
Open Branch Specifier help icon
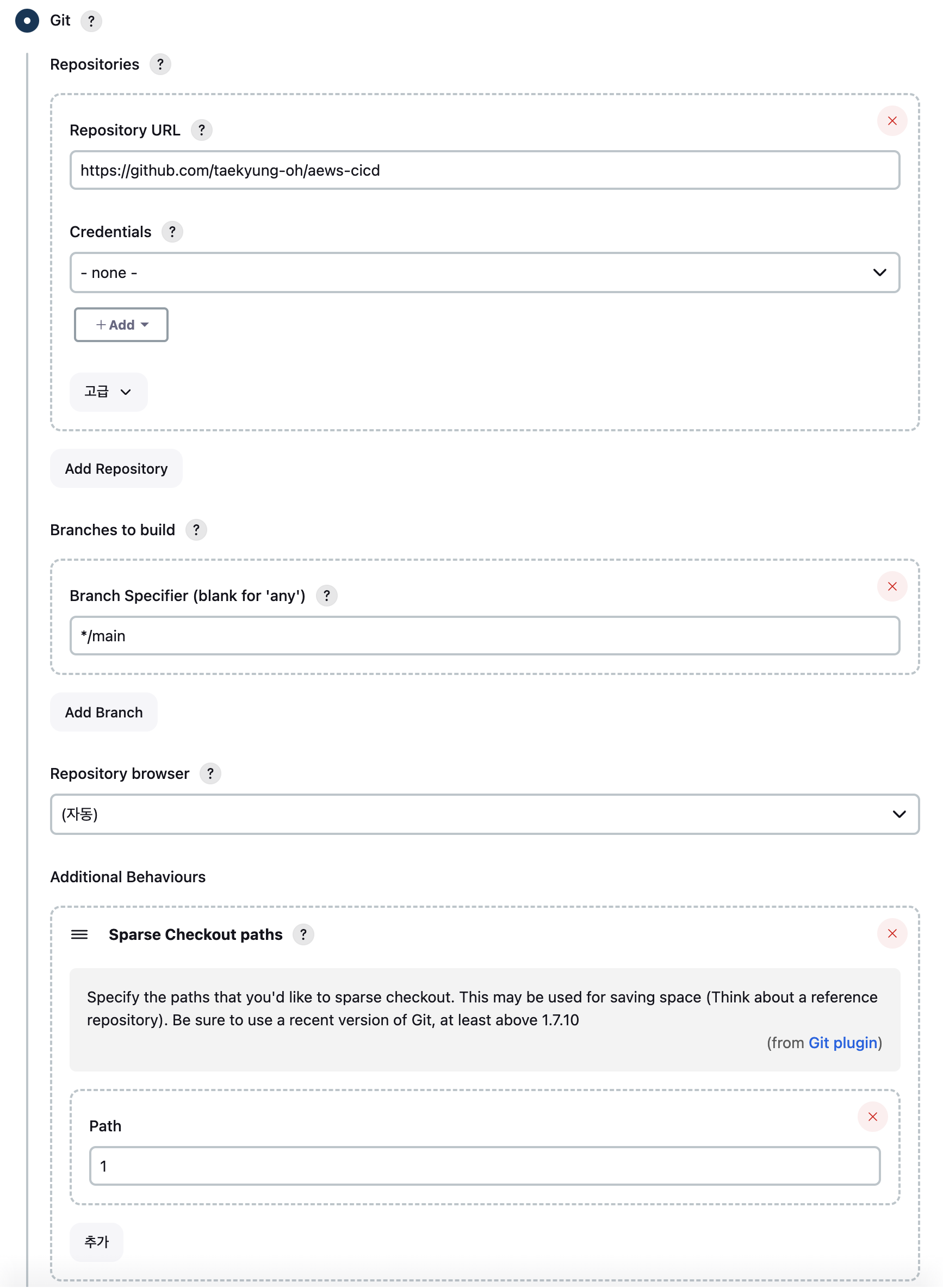(326, 596)
